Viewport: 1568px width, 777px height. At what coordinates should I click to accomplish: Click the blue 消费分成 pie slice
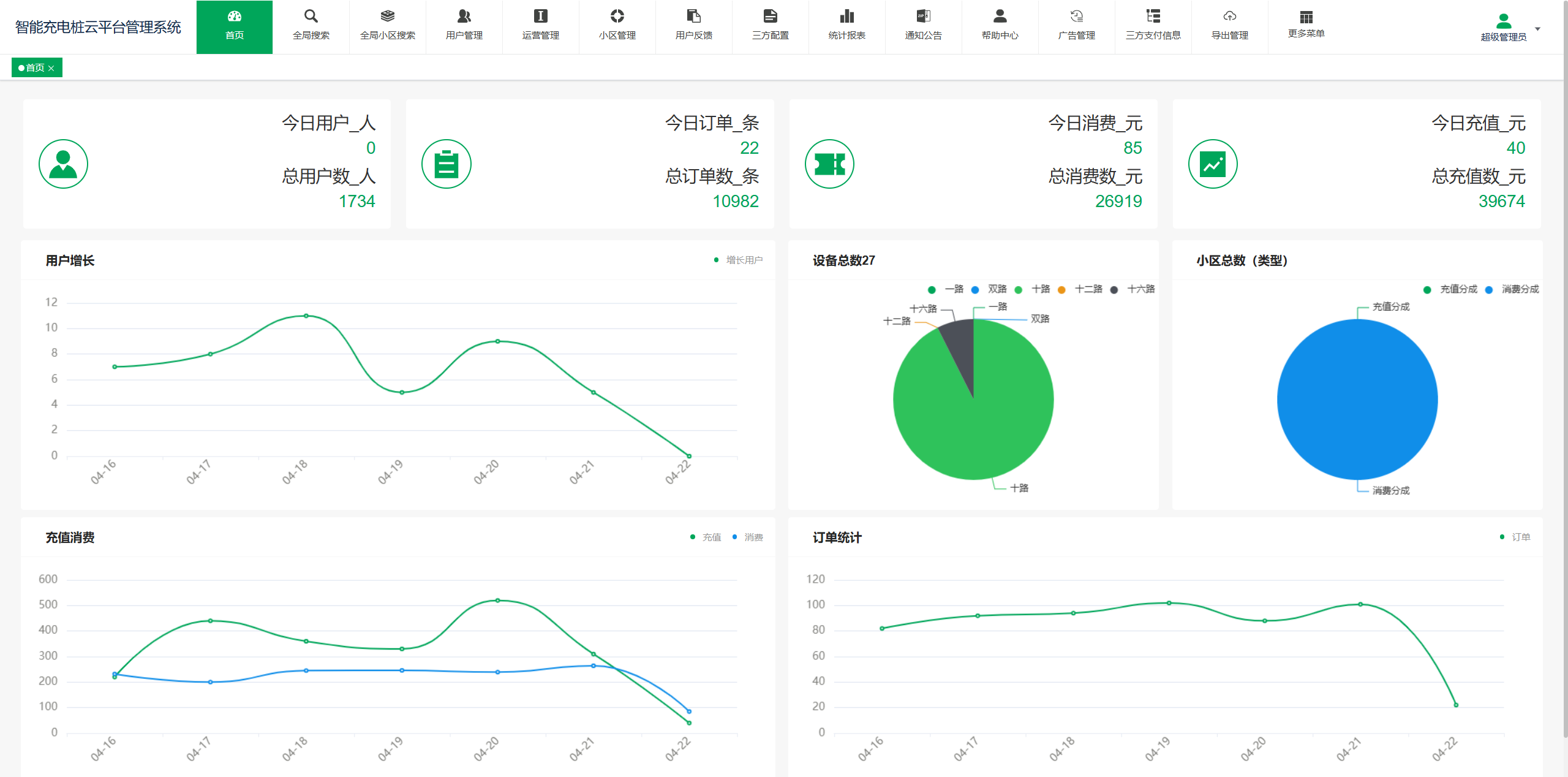tap(1357, 400)
